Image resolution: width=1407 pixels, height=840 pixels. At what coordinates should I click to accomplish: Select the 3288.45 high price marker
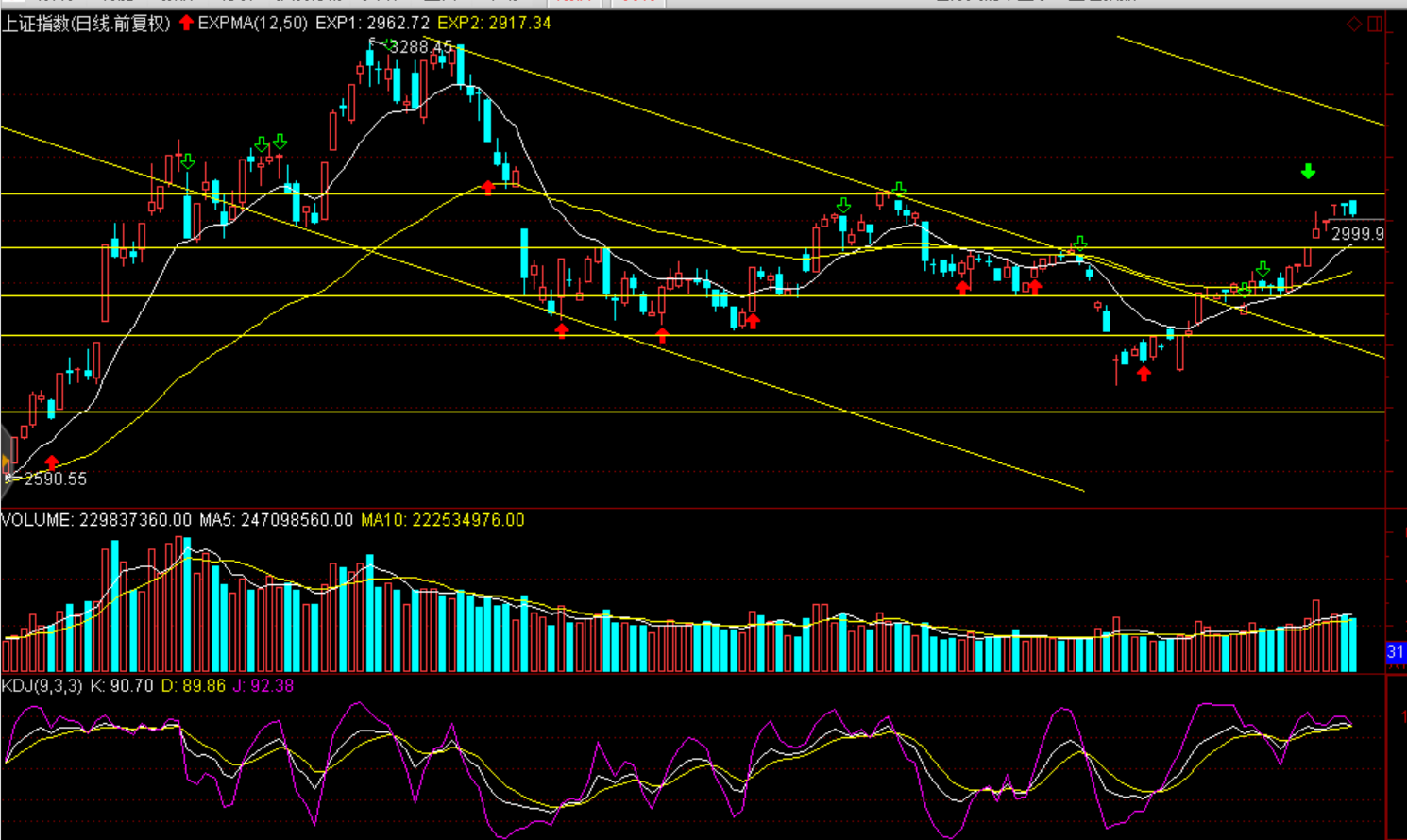pyautogui.click(x=419, y=47)
